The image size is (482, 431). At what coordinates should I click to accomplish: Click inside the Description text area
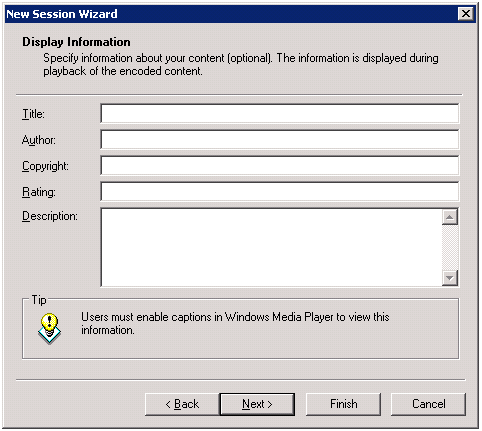[272, 247]
